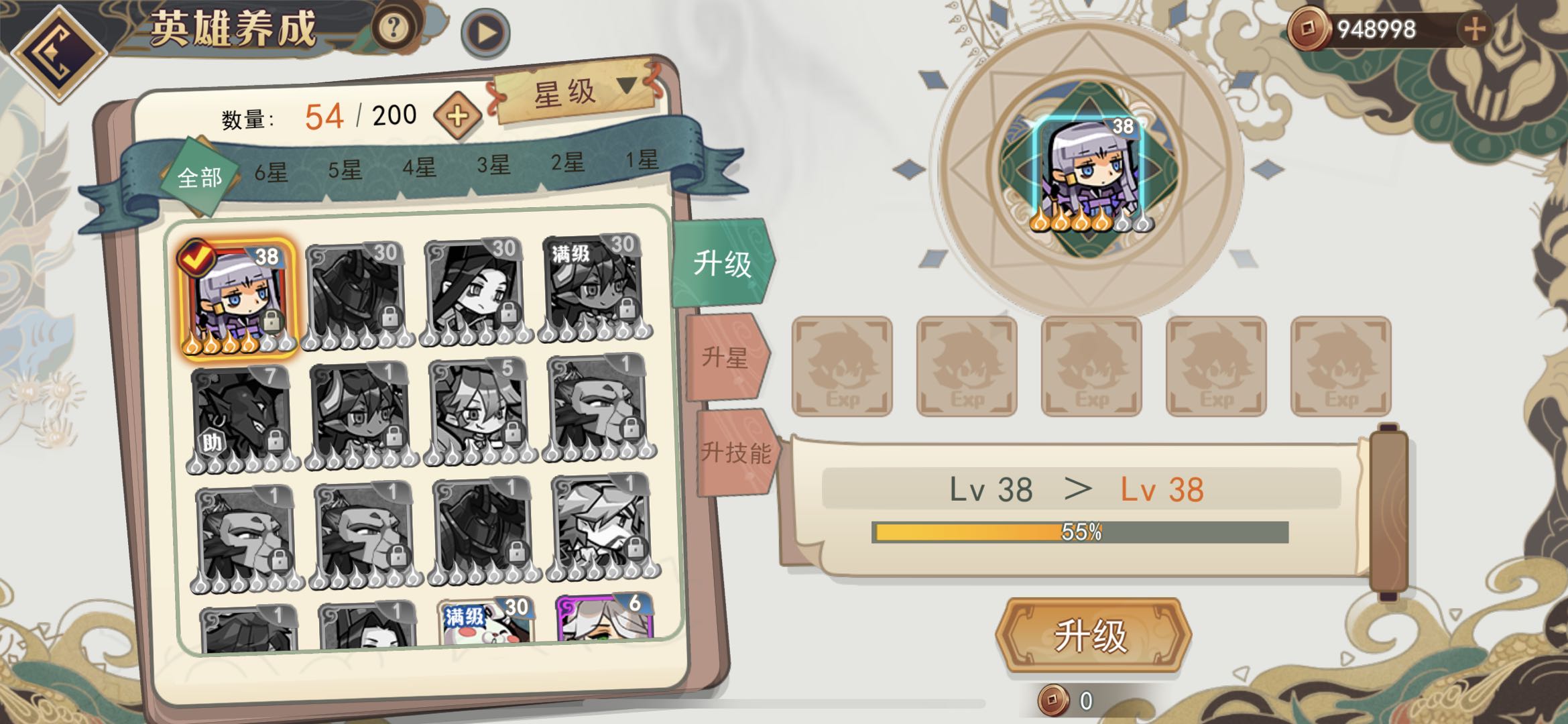Click the 55% experience progress bar
The image size is (1568, 724).
pyautogui.click(x=1080, y=532)
